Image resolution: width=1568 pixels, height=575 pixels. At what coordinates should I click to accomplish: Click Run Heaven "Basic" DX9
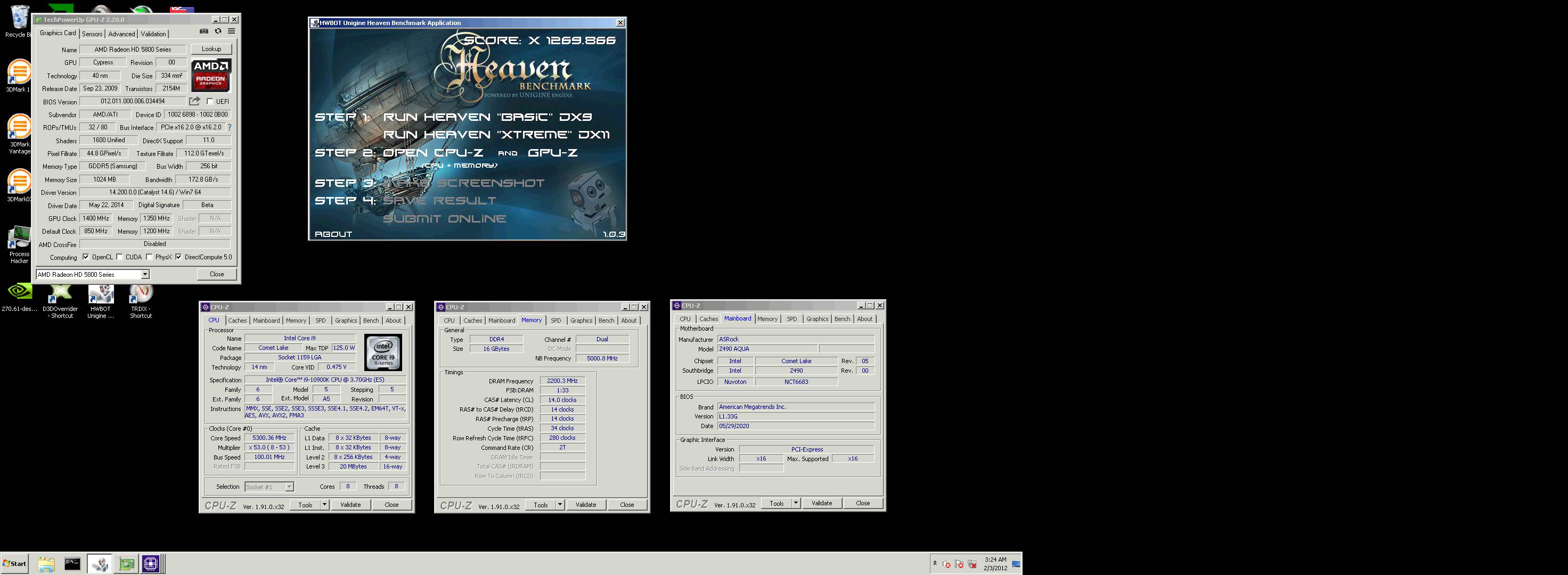pyautogui.click(x=487, y=117)
